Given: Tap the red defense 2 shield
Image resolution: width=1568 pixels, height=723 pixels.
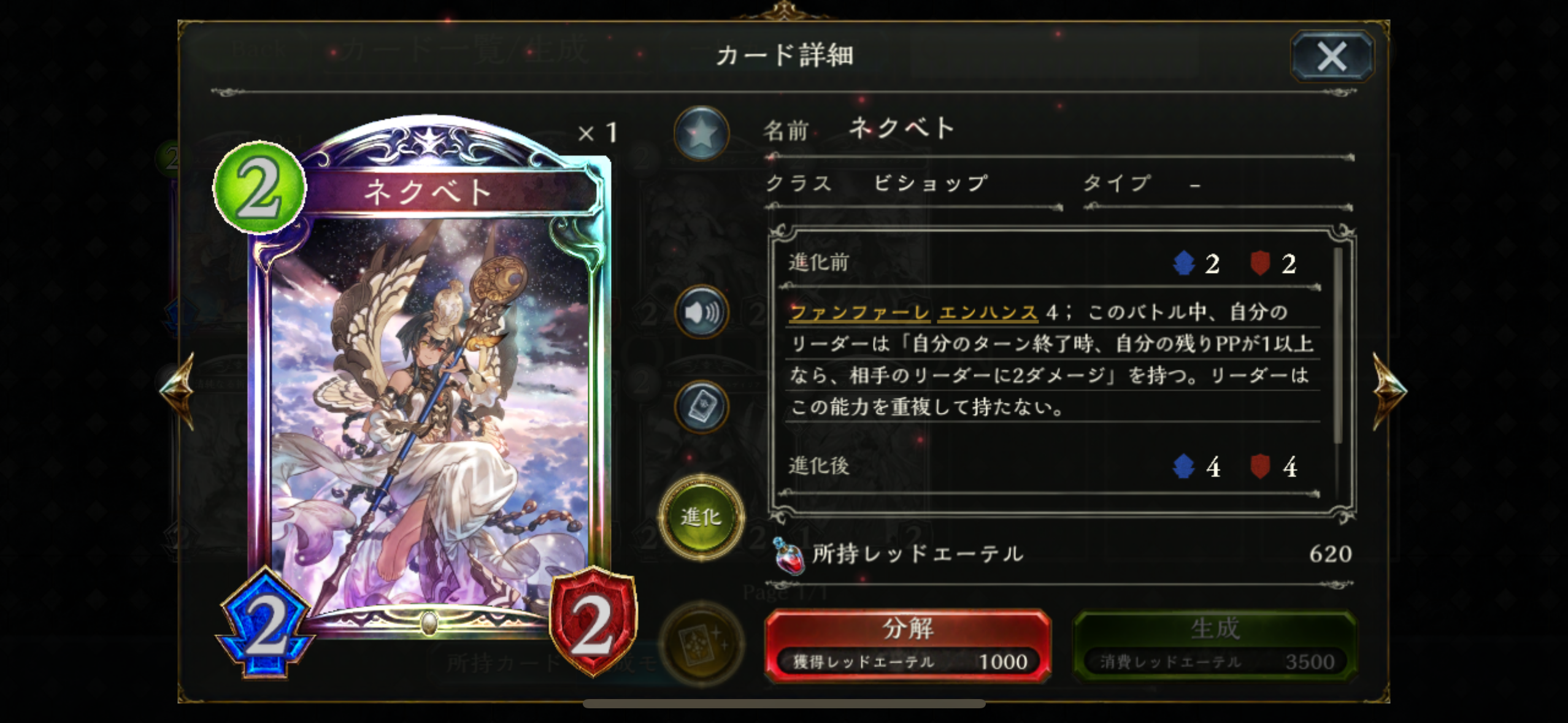Looking at the screenshot, I should coord(593,622).
